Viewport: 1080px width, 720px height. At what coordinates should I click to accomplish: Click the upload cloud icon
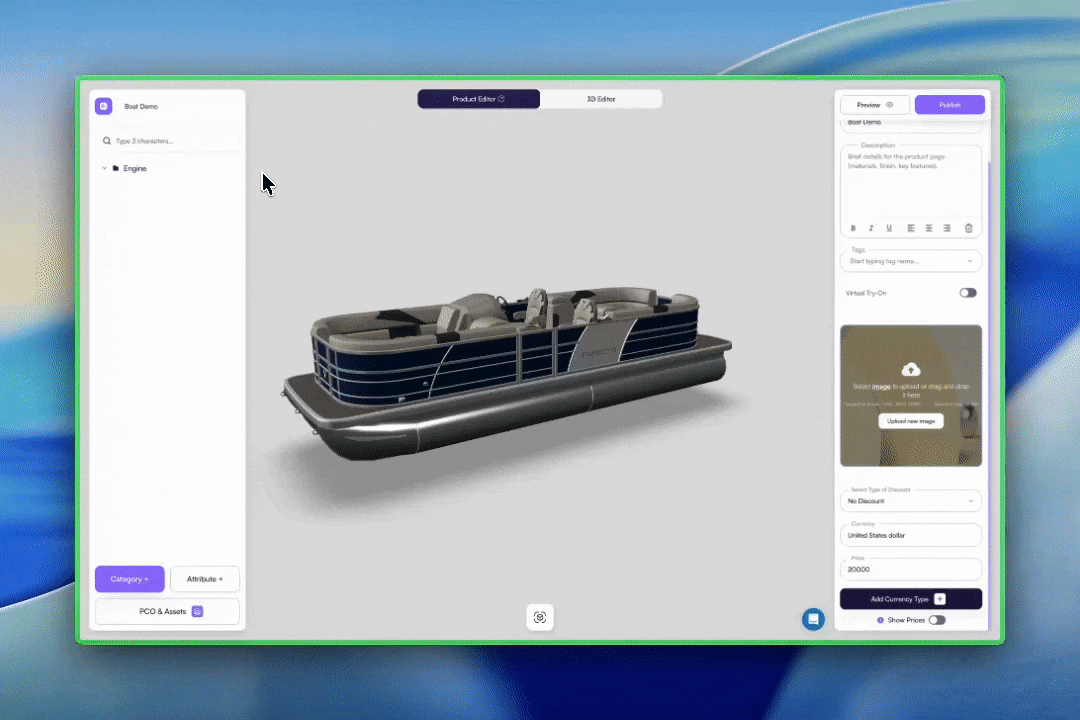[x=910, y=370]
